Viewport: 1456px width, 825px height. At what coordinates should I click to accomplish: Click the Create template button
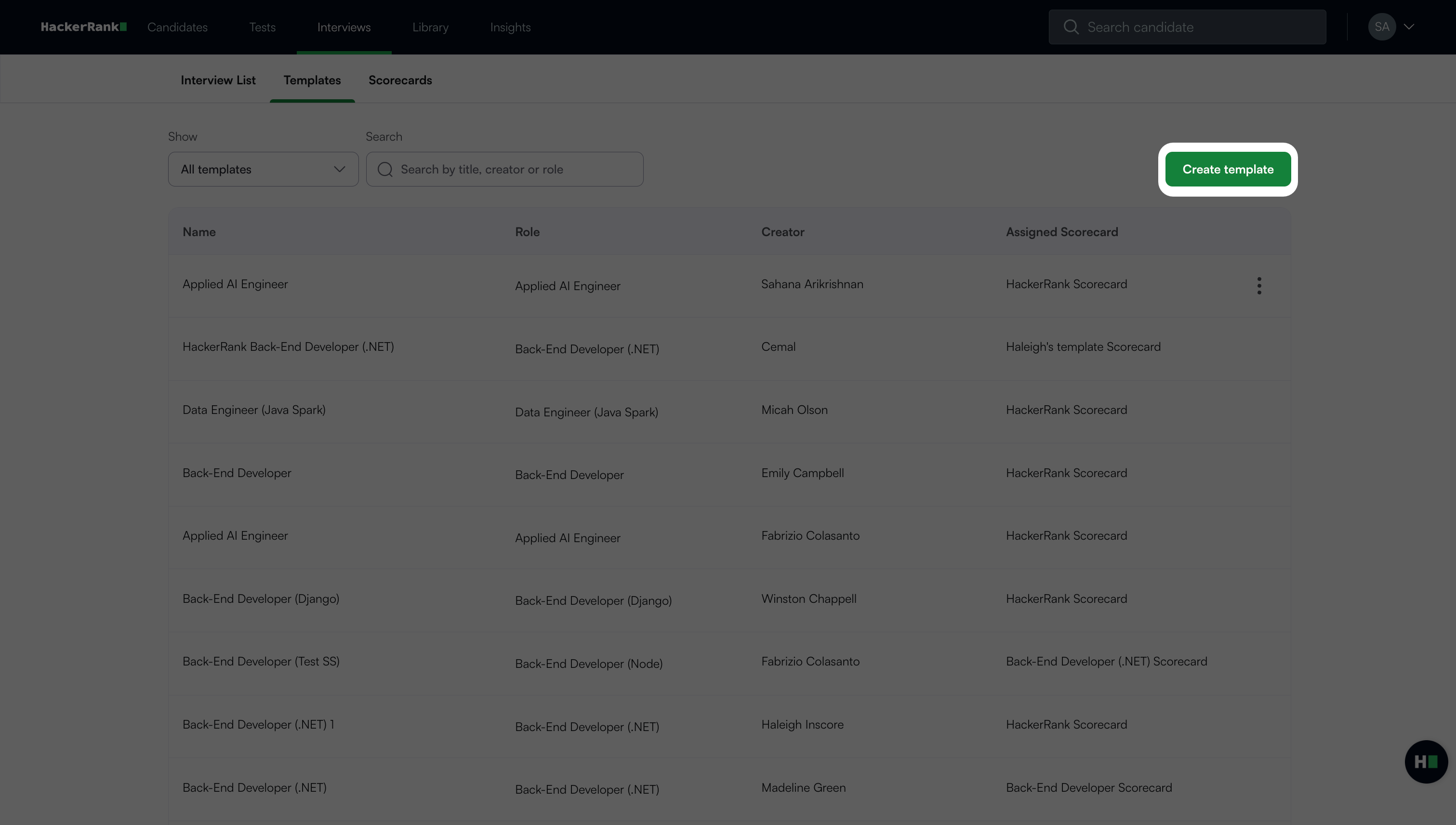tap(1228, 170)
